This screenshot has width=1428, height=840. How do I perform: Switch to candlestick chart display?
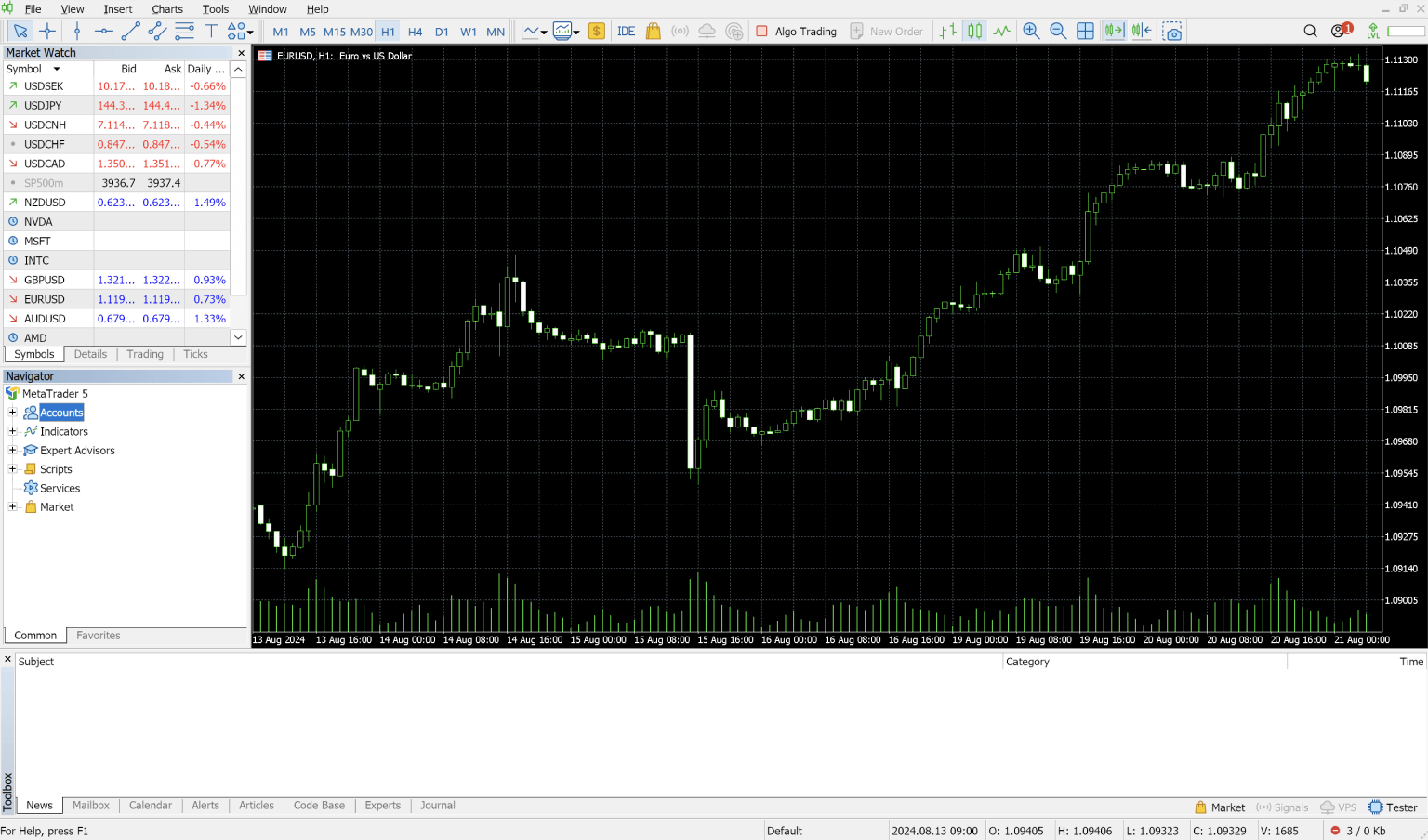[974, 32]
